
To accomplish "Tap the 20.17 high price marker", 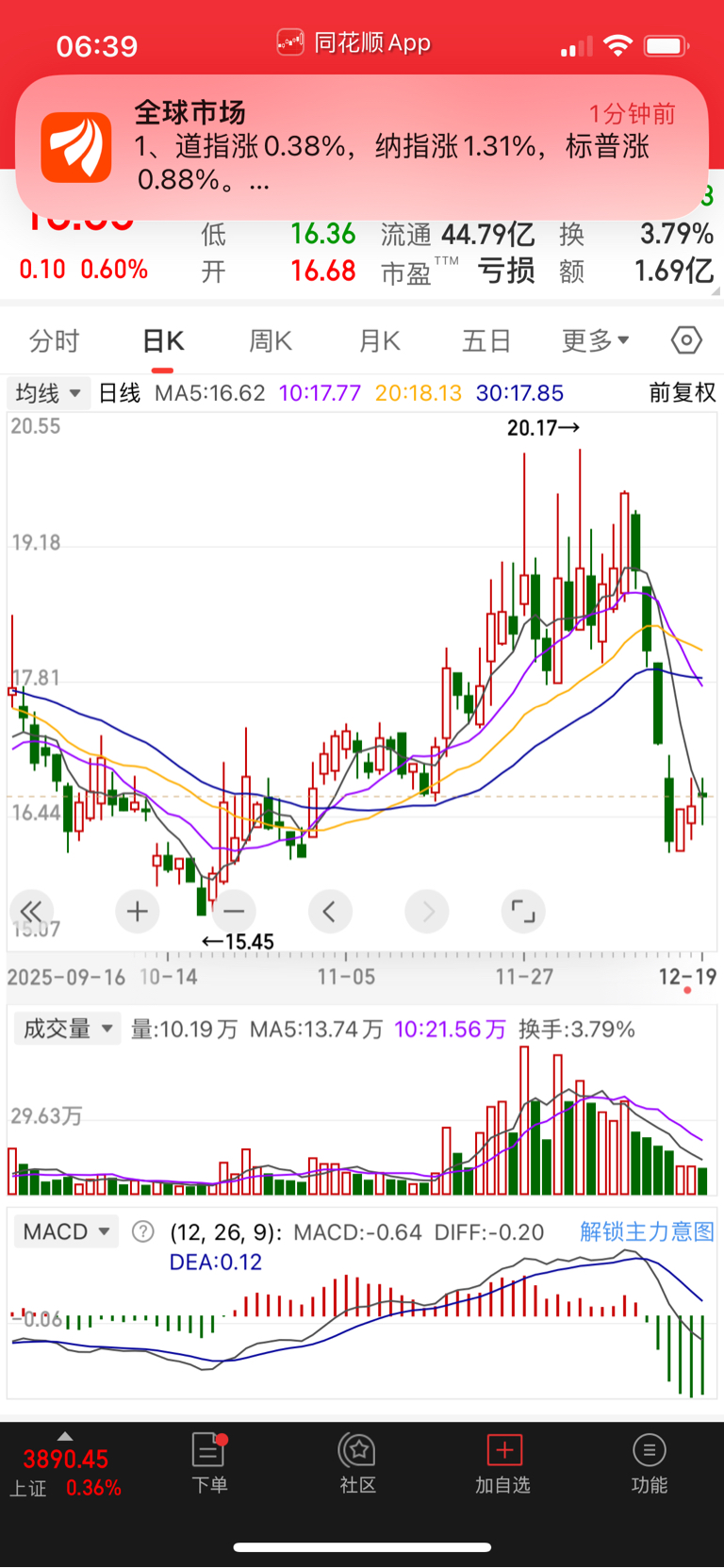I will click(x=544, y=428).
